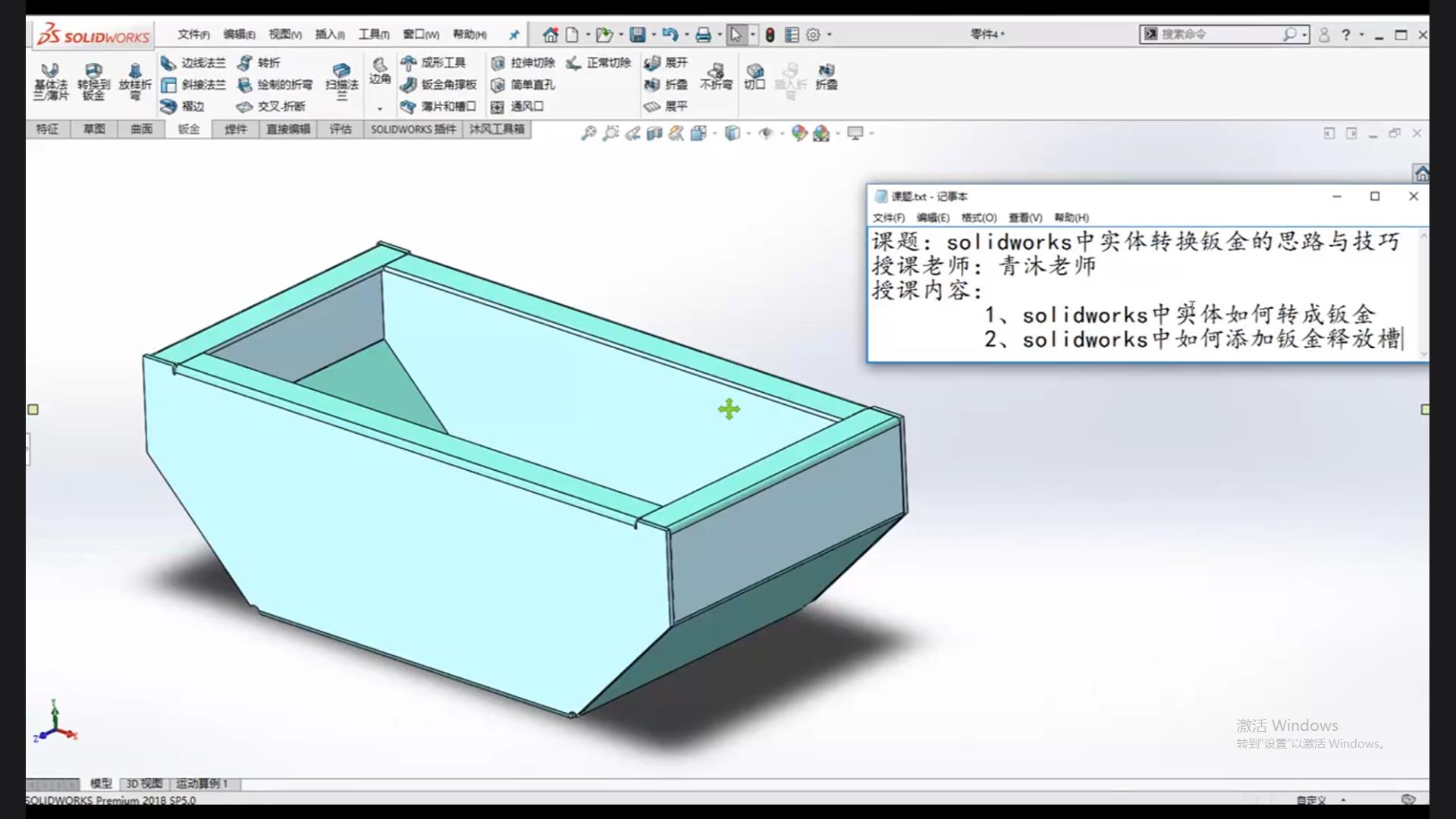Switch to the 焊件 (Weldments) tab
This screenshot has width=1456, height=819.
click(236, 130)
